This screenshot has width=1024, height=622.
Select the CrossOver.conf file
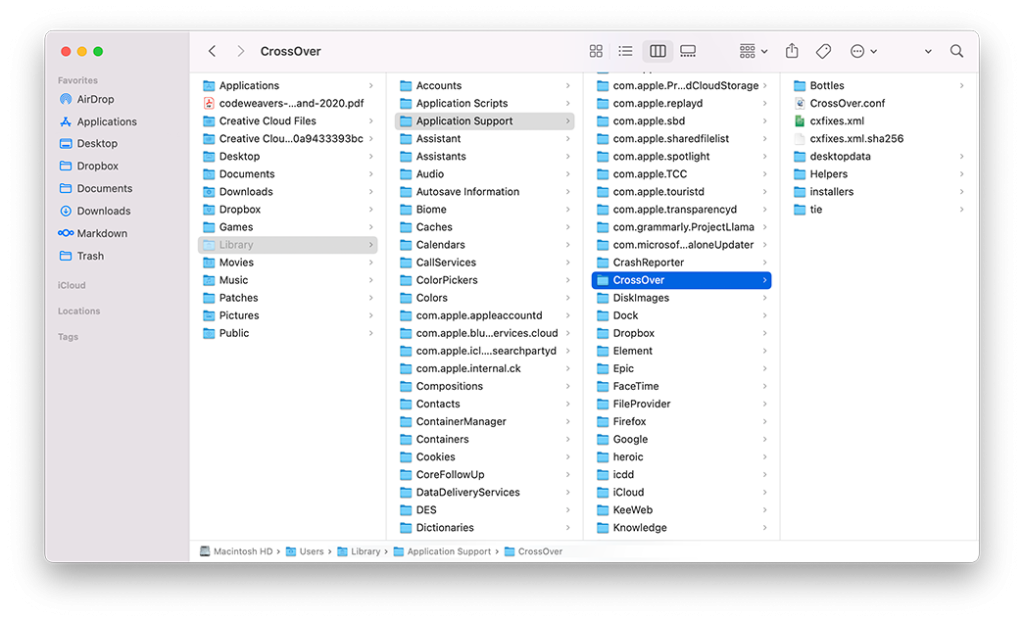tap(846, 103)
